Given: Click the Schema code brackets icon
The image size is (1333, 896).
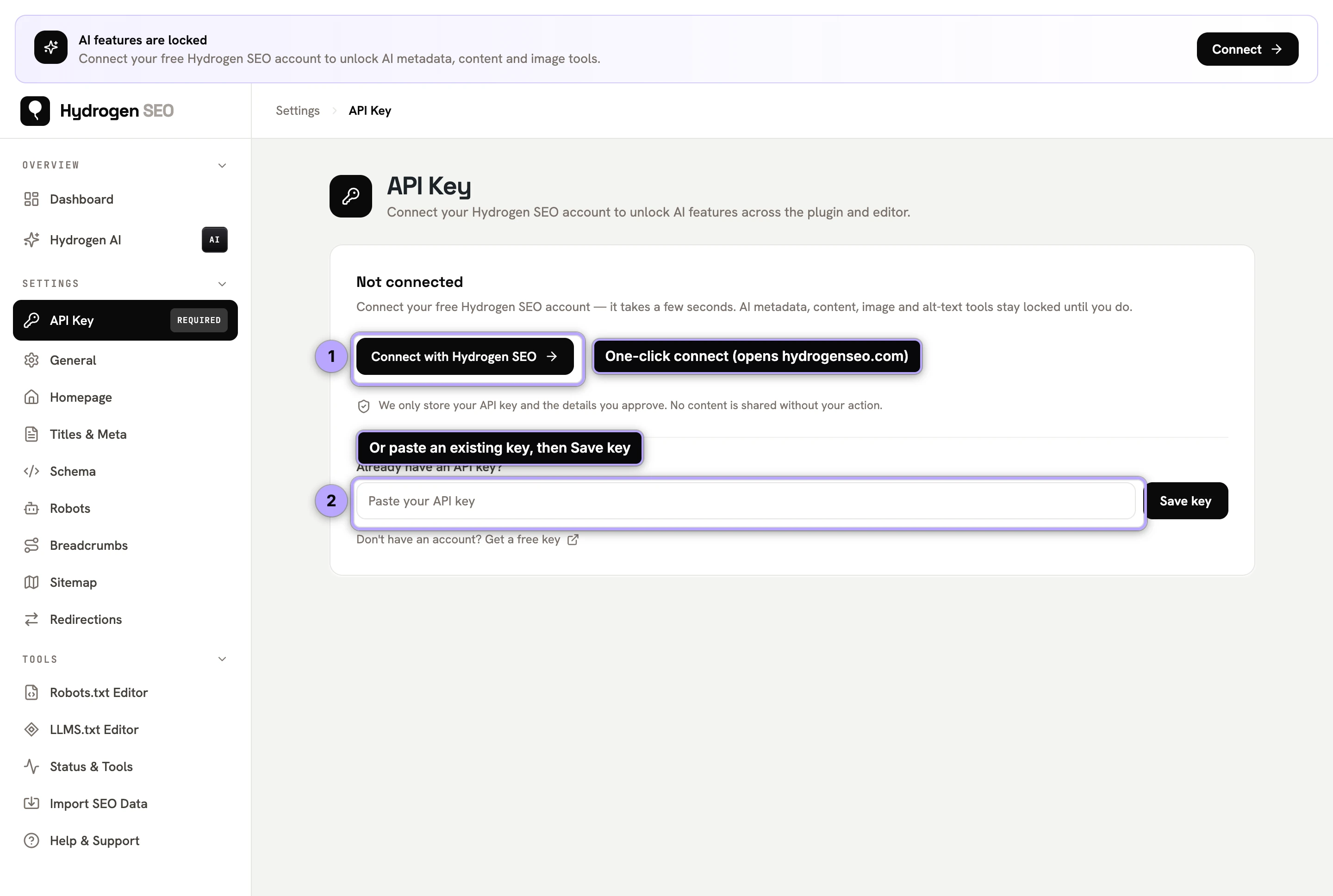Looking at the screenshot, I should (31, 472).
